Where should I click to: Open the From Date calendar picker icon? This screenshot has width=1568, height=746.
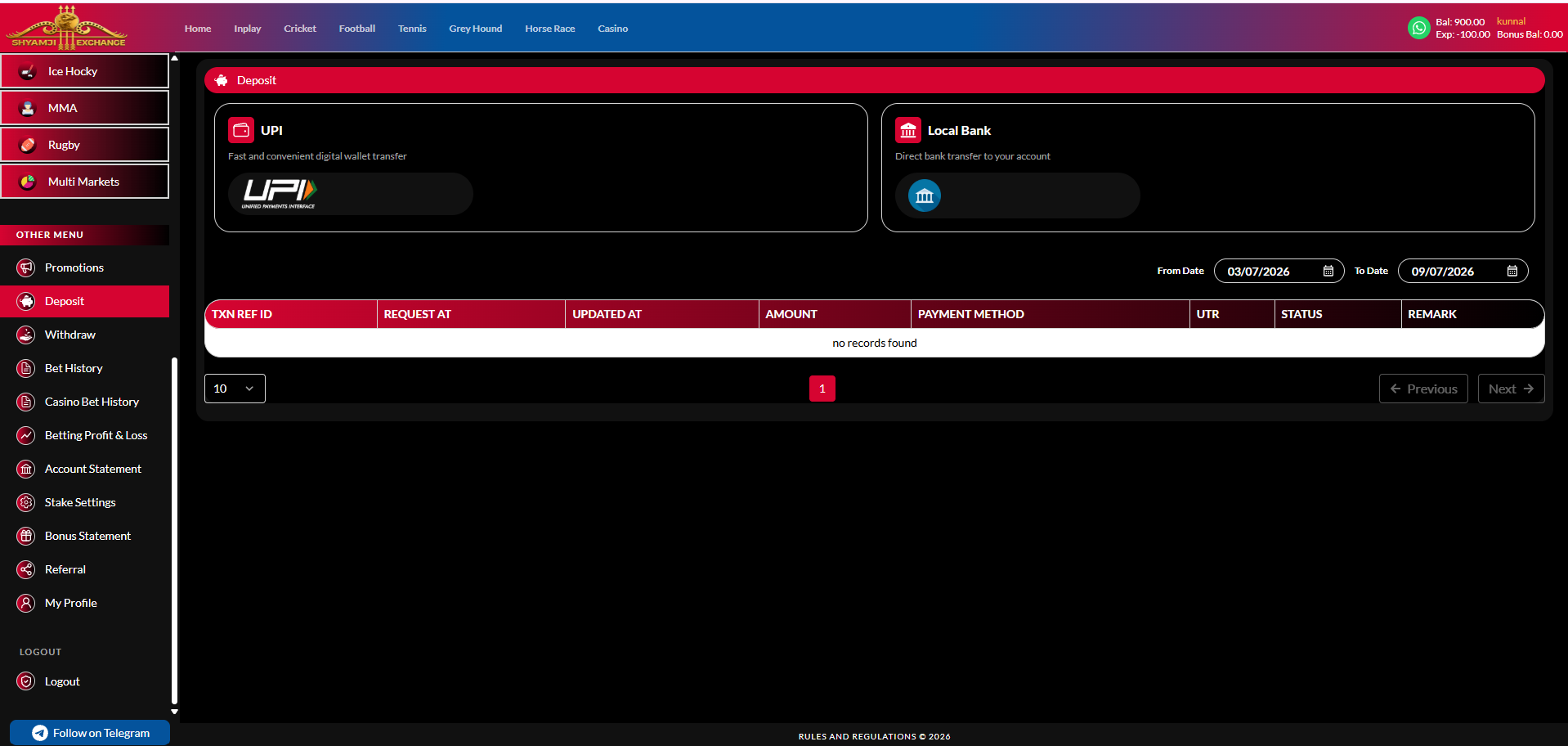point(1328,271)
